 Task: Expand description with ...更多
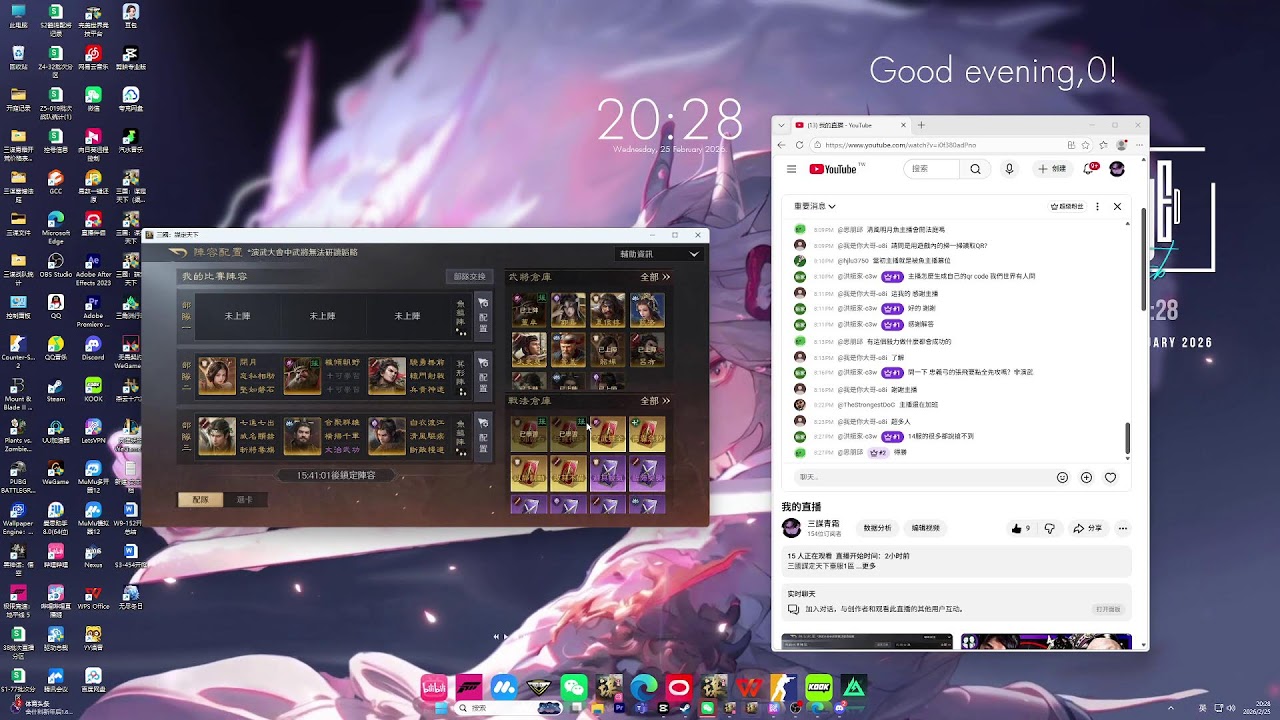tap(867, 566)
